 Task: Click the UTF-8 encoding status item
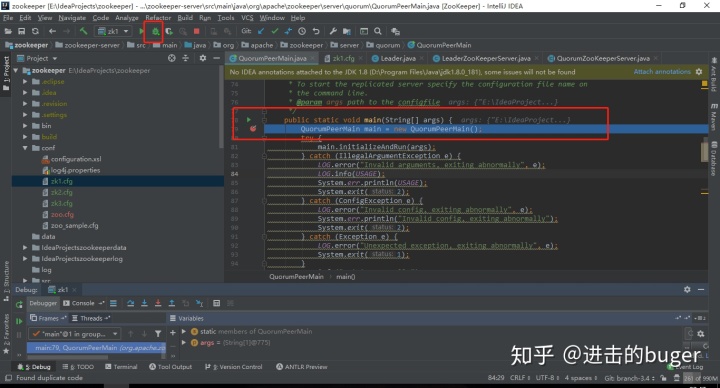pyautogui.click(x=546, y=378)
